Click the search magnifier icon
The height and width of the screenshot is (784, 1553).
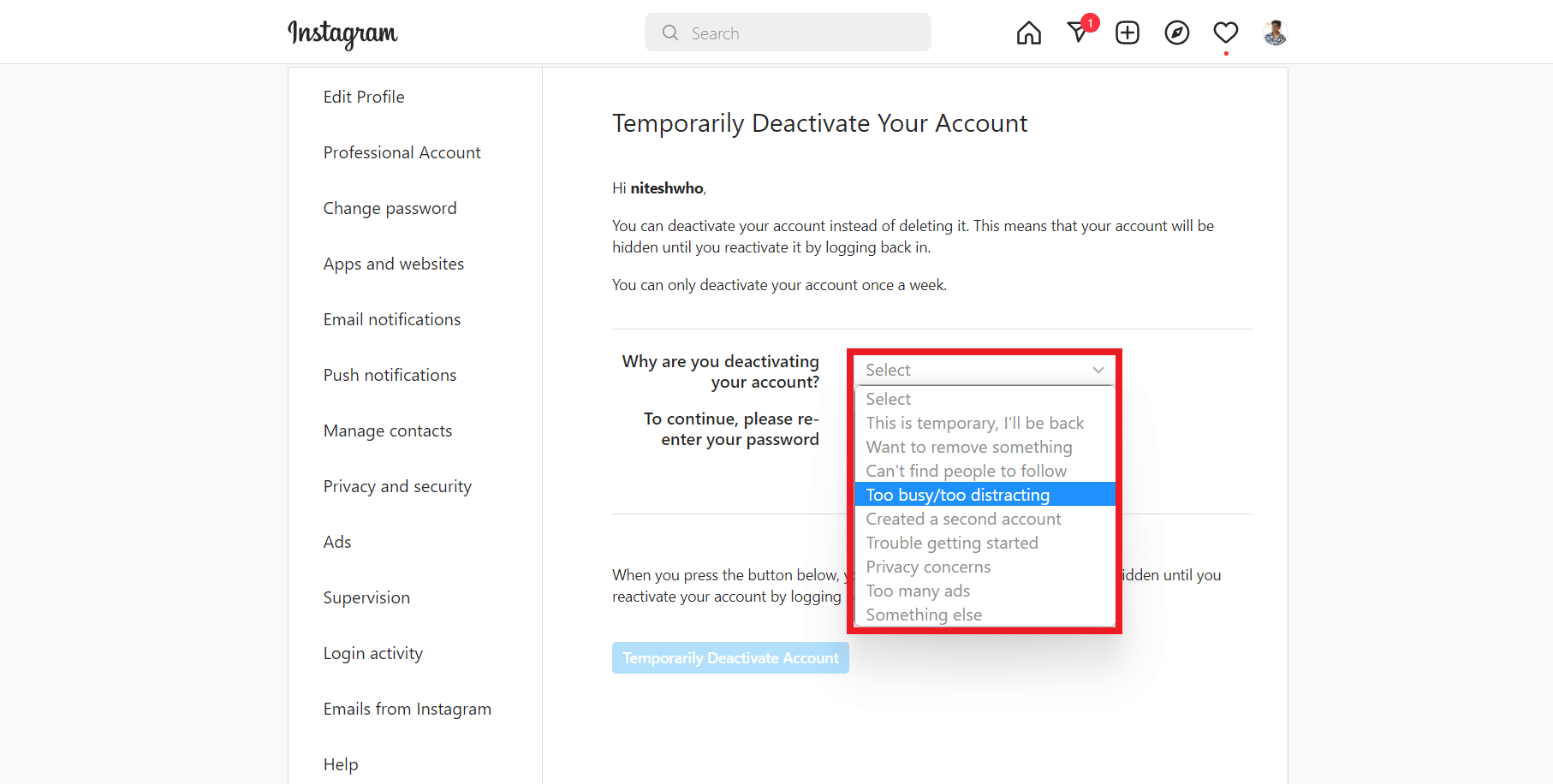pos(670,33)
